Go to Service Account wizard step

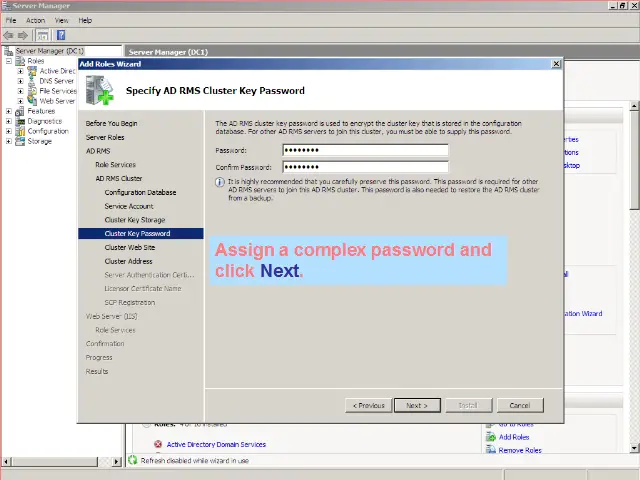tap(129, 206)
